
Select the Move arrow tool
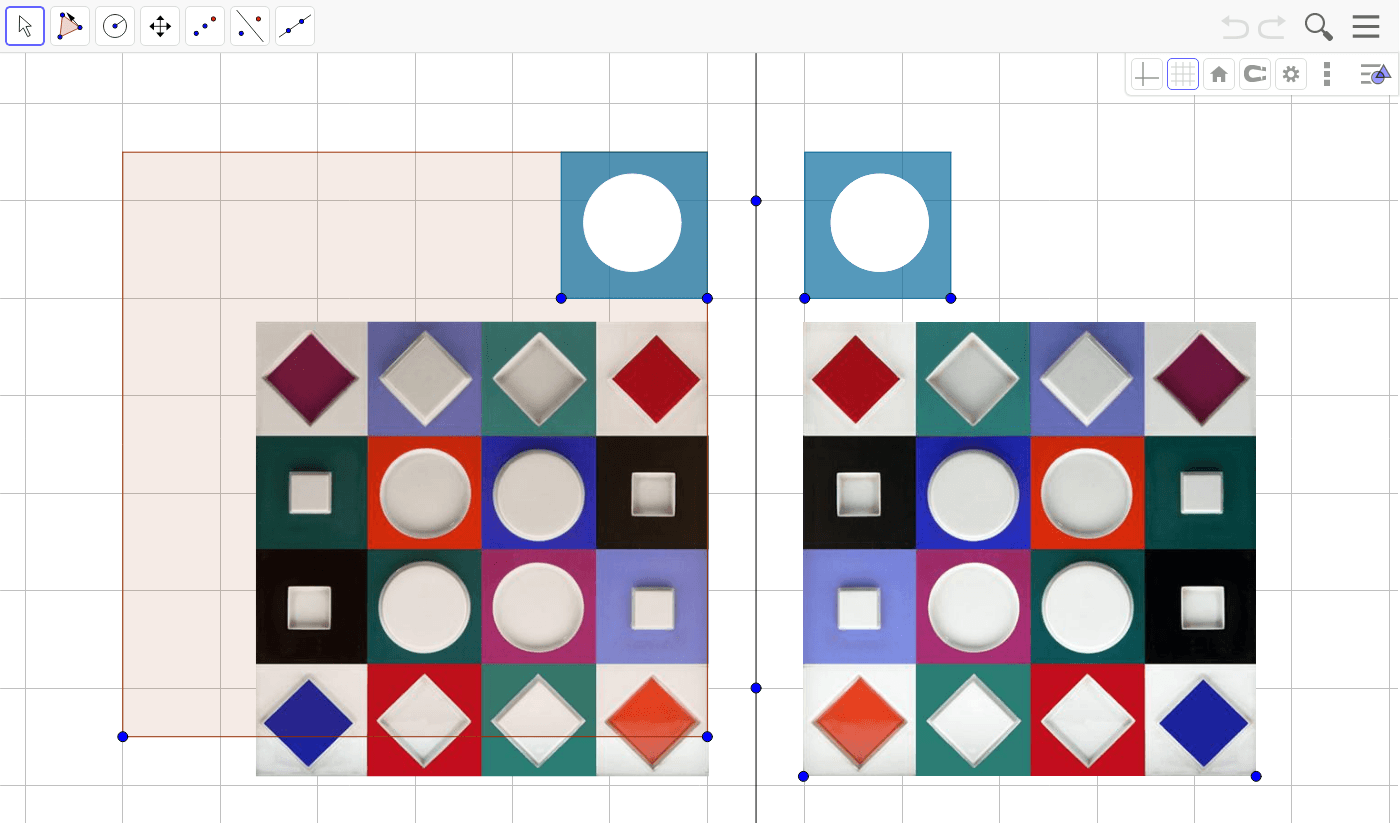25,26
